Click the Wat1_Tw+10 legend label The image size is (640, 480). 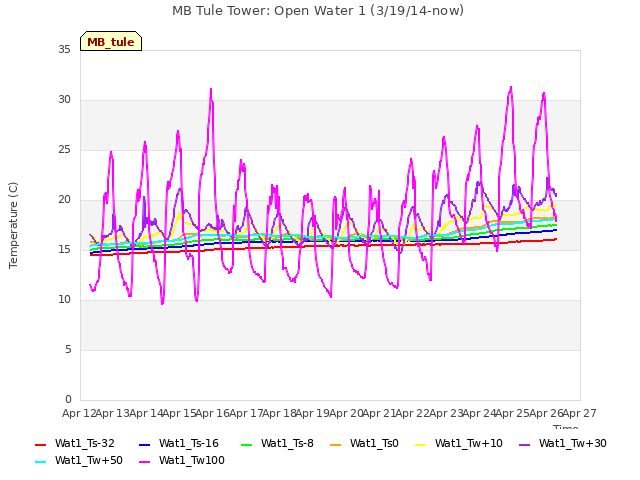pyautogui.click(x=469, y=444)
